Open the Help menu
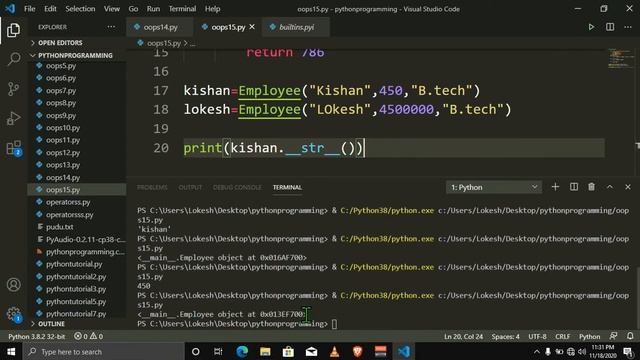 [212, 9]
